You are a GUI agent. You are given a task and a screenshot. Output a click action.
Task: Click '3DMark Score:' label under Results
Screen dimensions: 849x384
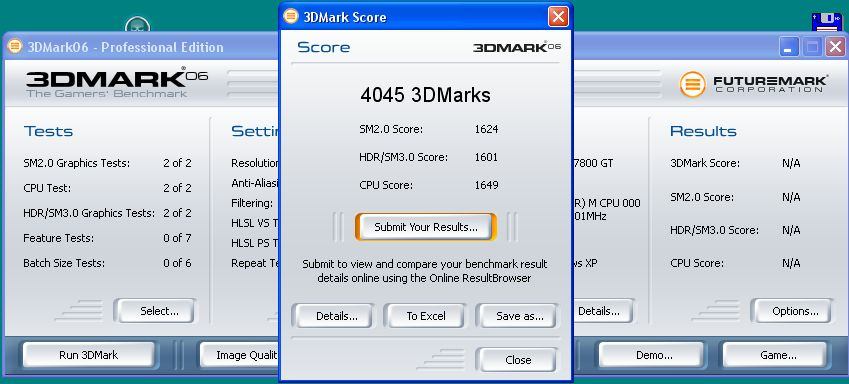click(705, 163)
